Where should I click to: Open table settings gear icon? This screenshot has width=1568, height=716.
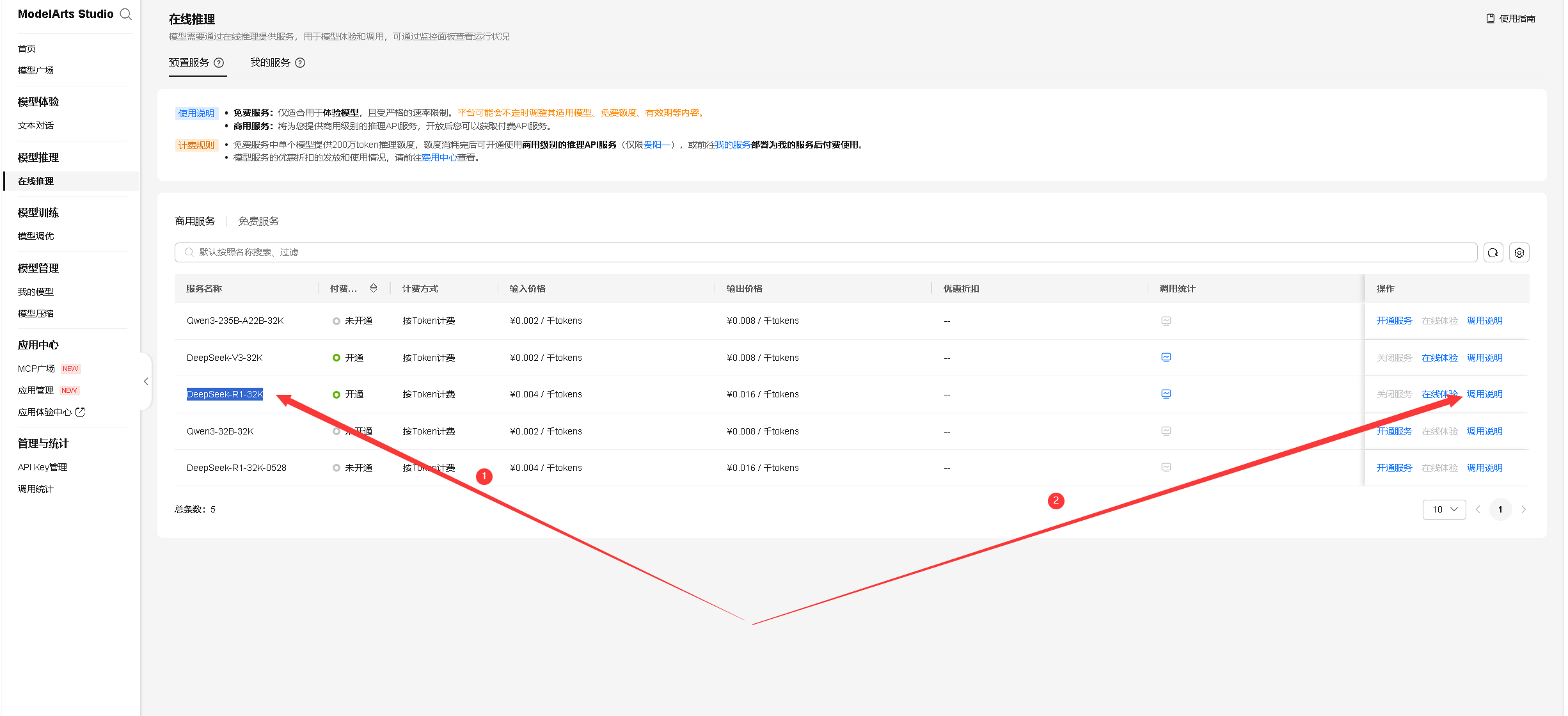tap(1519, 253)
